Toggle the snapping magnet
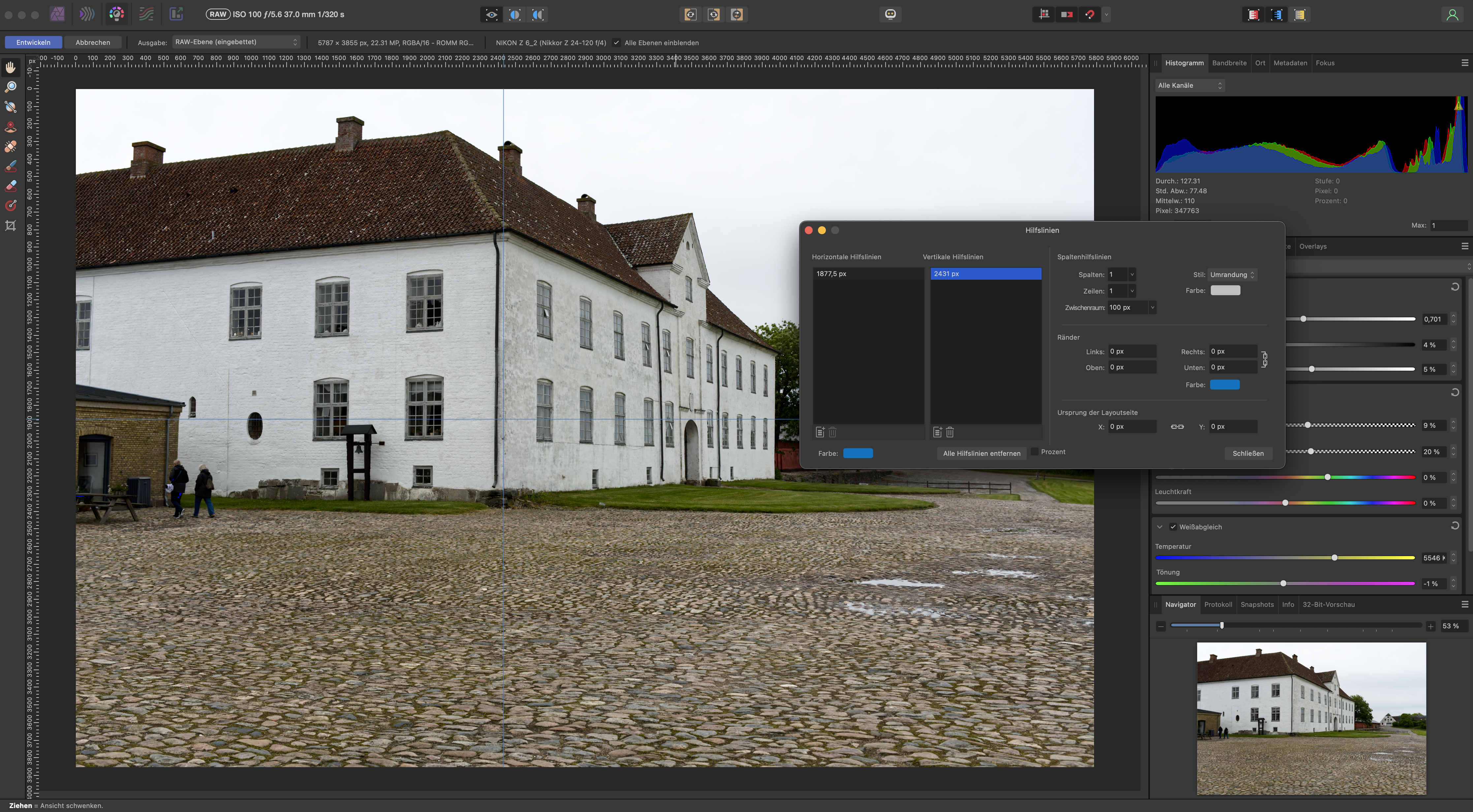Image resolution: width=1473 pixels, height=812 pixels. click(1090, 15)
